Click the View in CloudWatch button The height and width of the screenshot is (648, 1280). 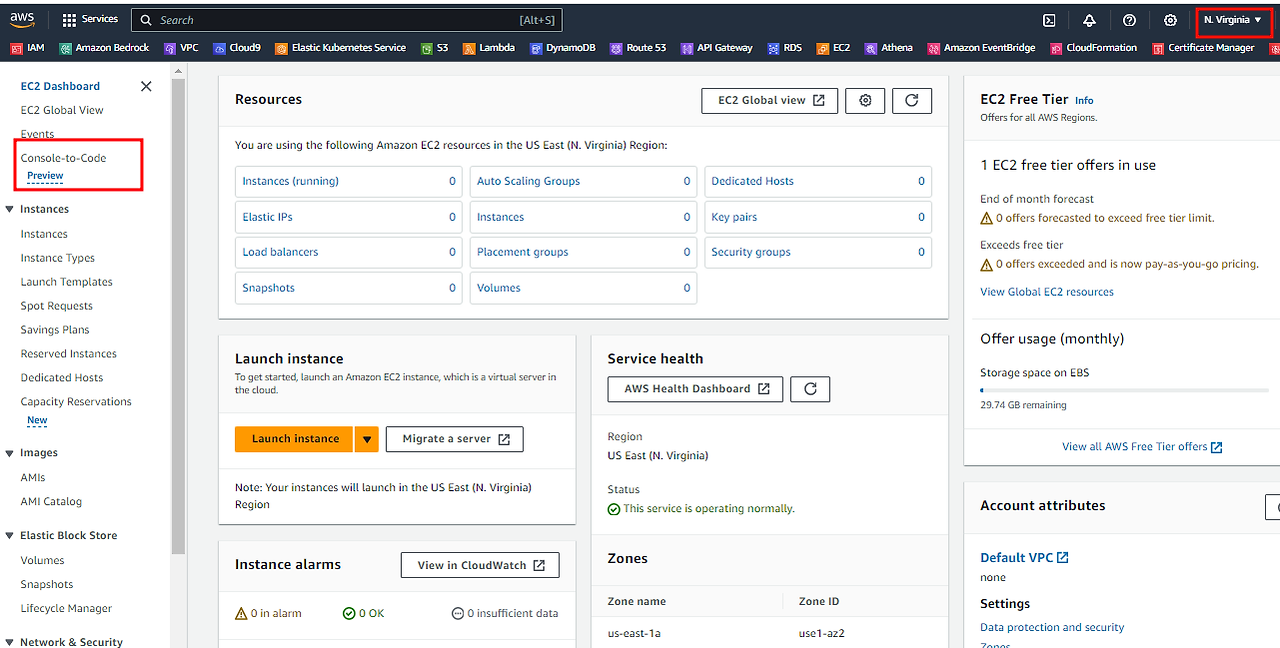point(480,565)
